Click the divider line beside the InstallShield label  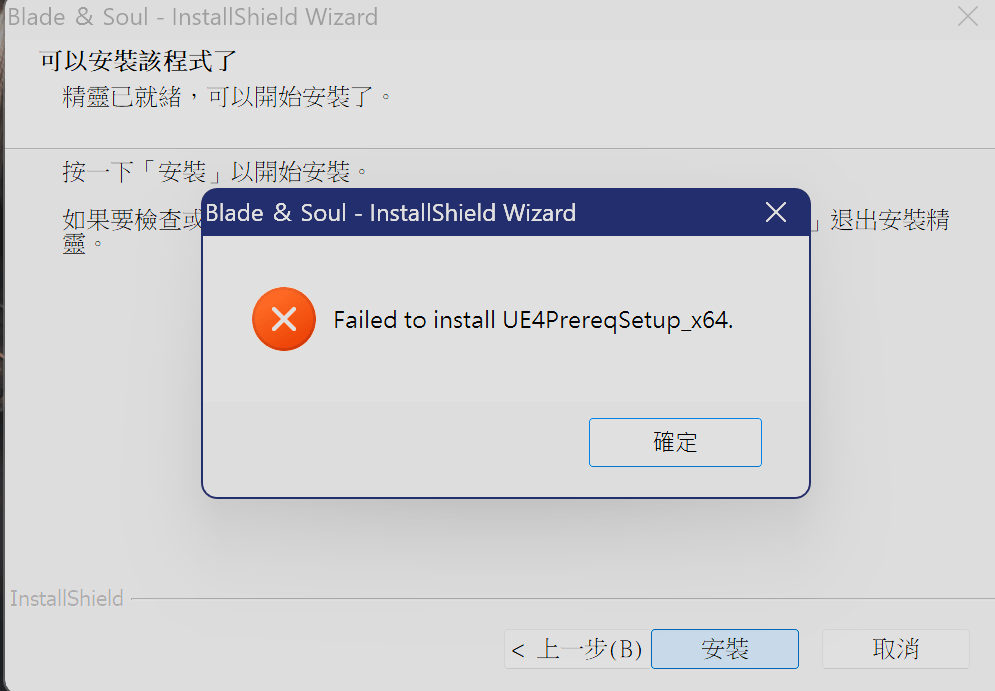tap(562, 598)
